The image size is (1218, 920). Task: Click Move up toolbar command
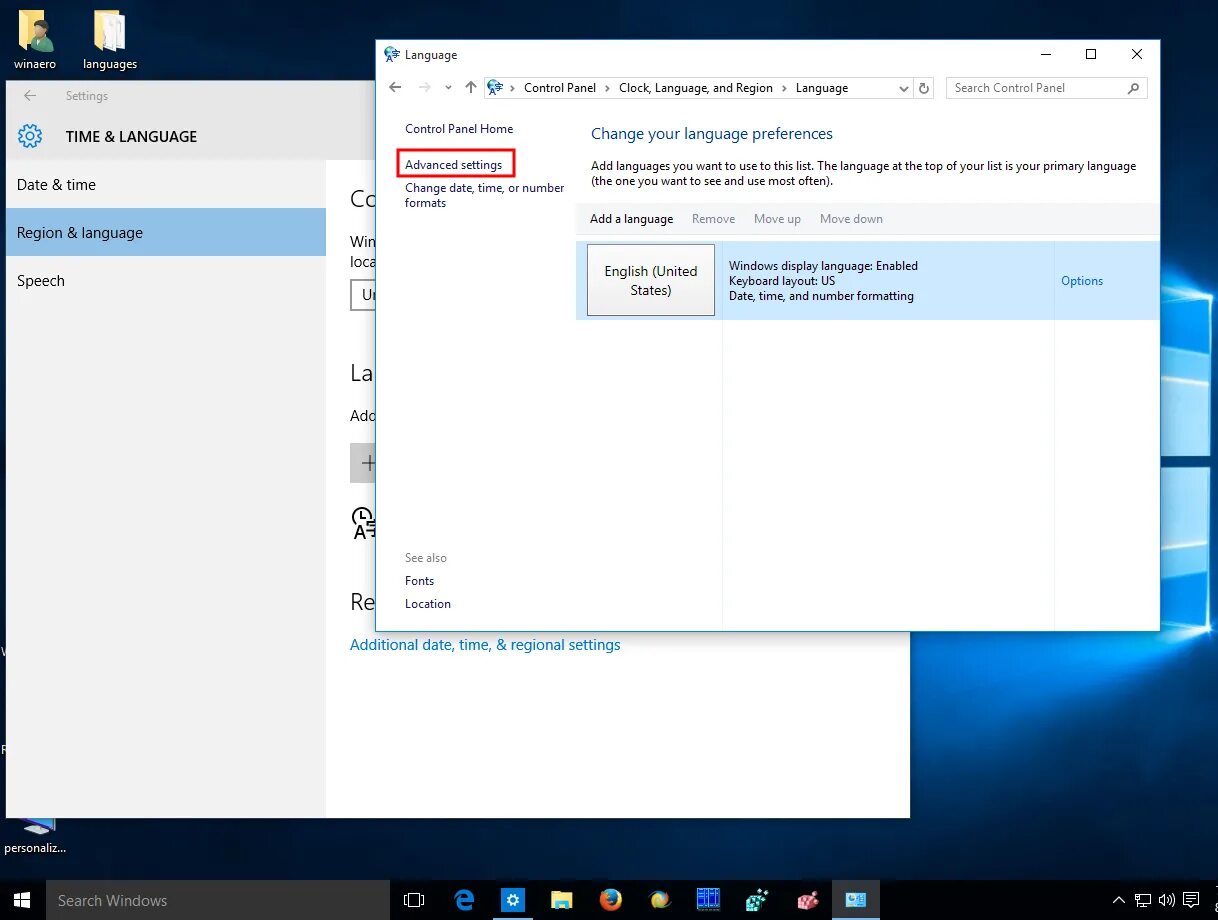point(777,219)
